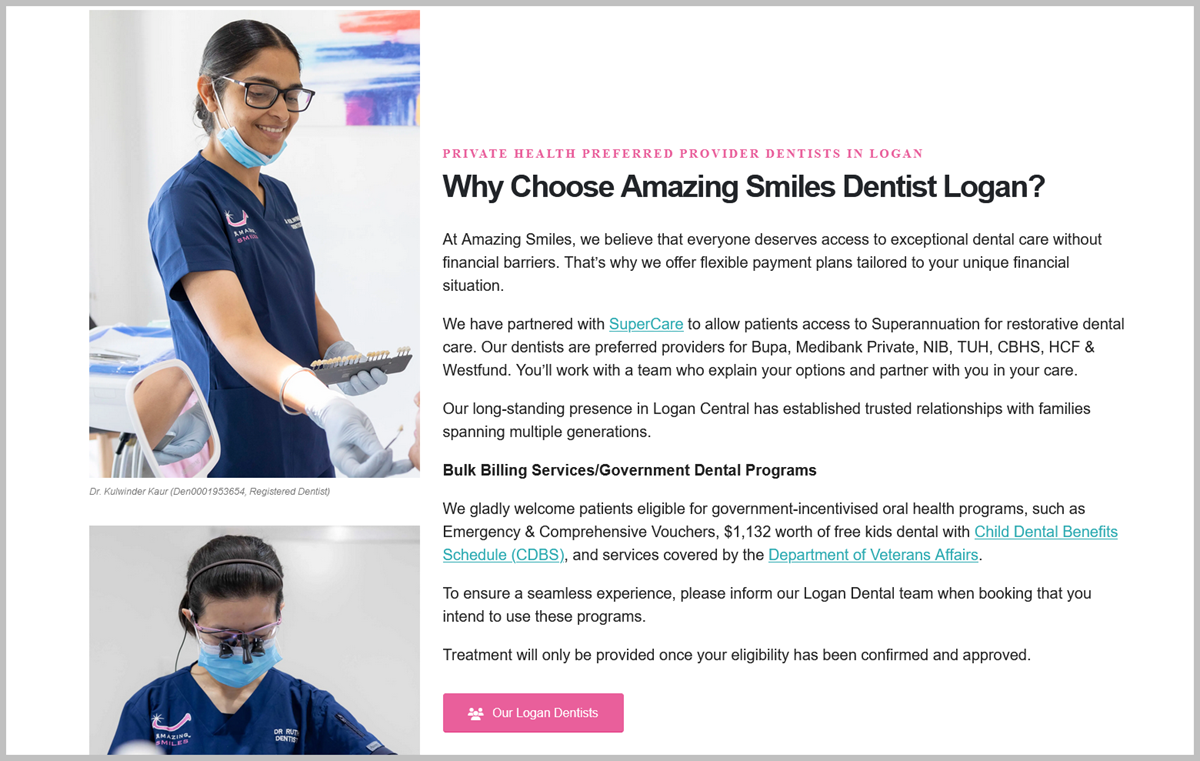1200x761 pixels.
Task: Click the Bulk Billing Services/Government Dental Programs subheading
Action: [x=630, y=470]
